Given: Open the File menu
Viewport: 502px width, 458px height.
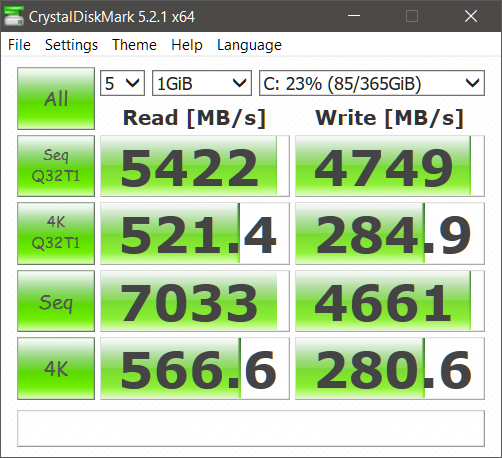Looking at the screenshot, I should coord(19,45).
